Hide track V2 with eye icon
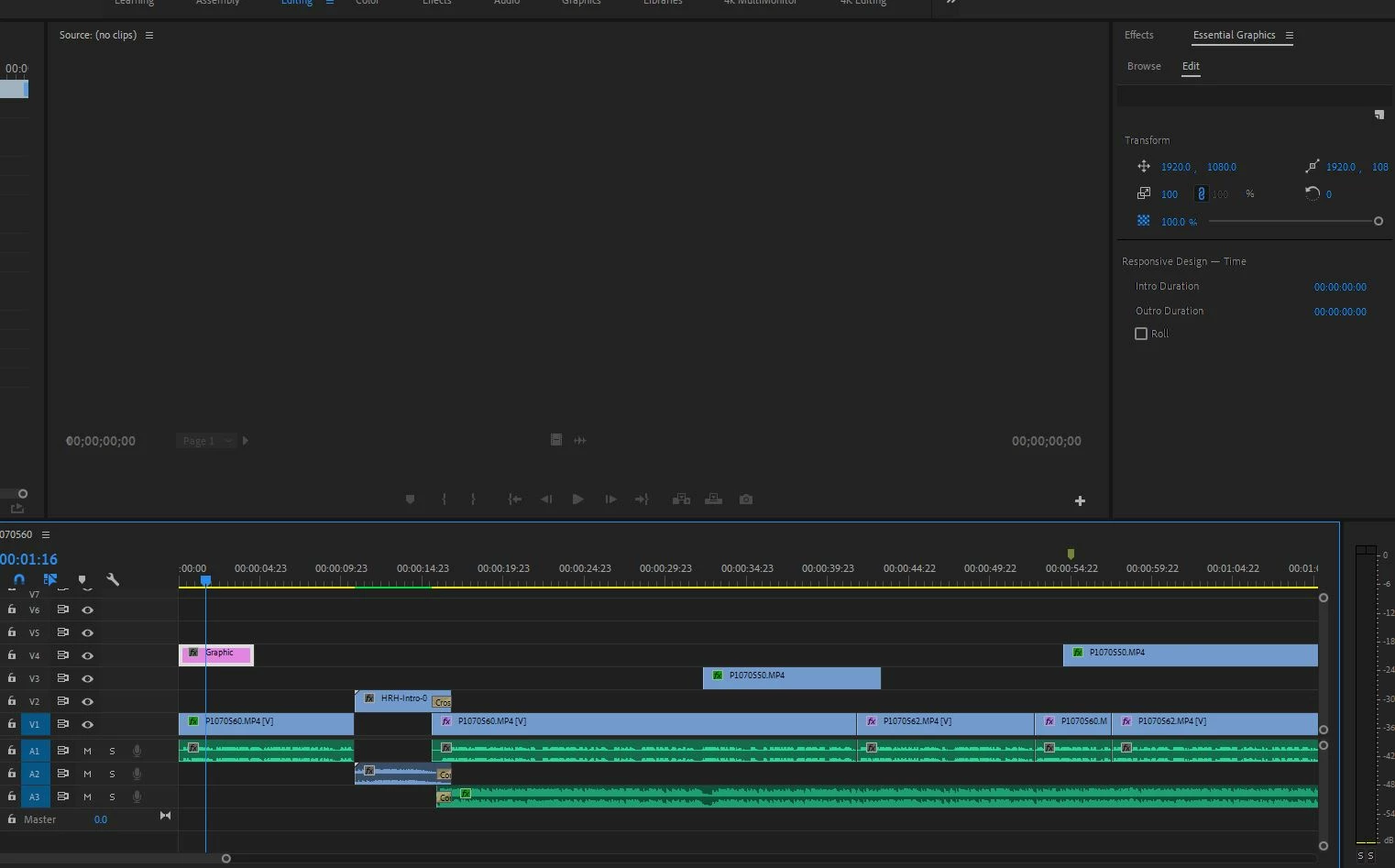Image resolution: width=1395 pixels, height=868 pixels. [88, 701]
